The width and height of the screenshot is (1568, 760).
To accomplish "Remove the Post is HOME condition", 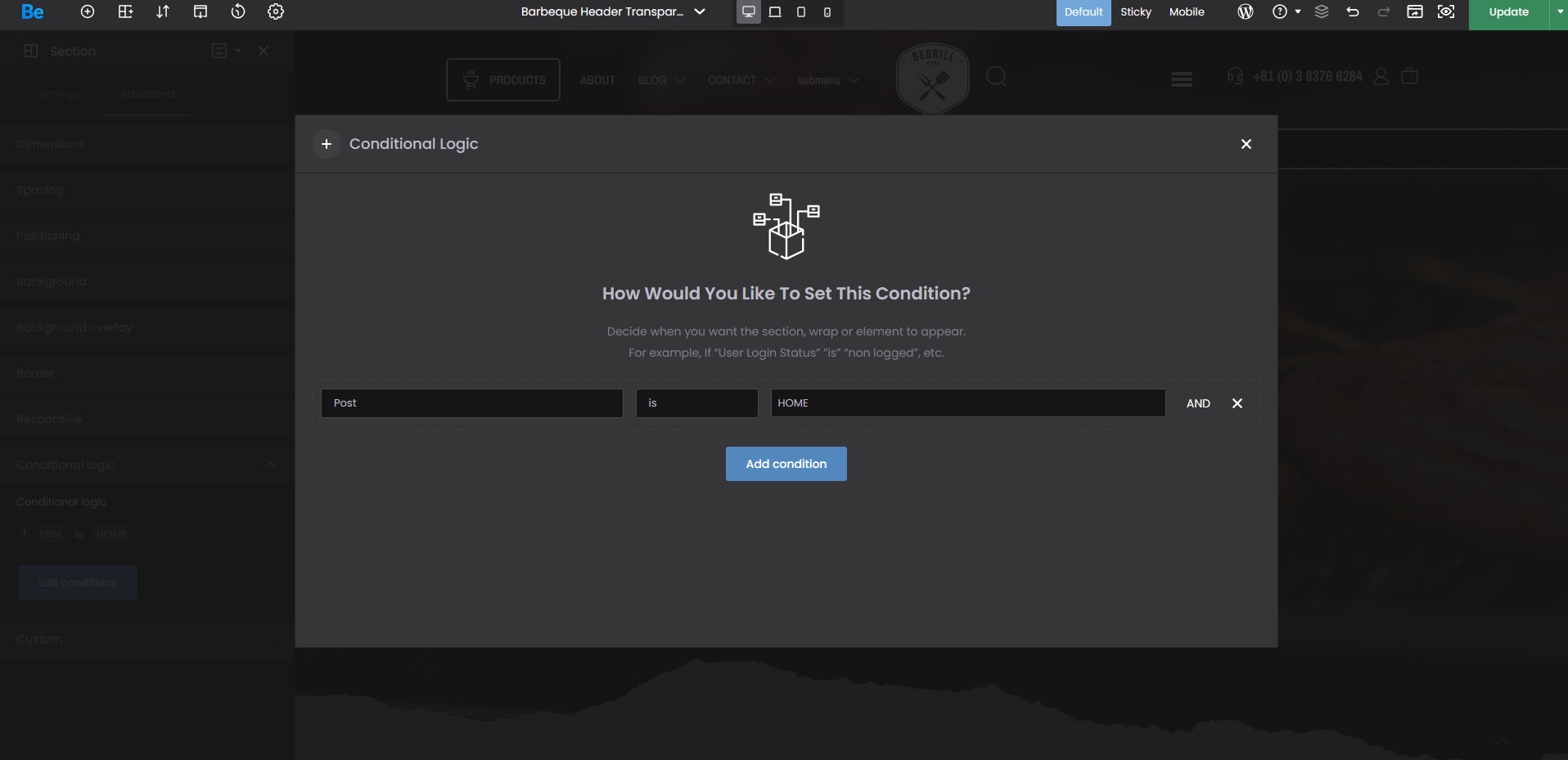I will click(1237, 403).
